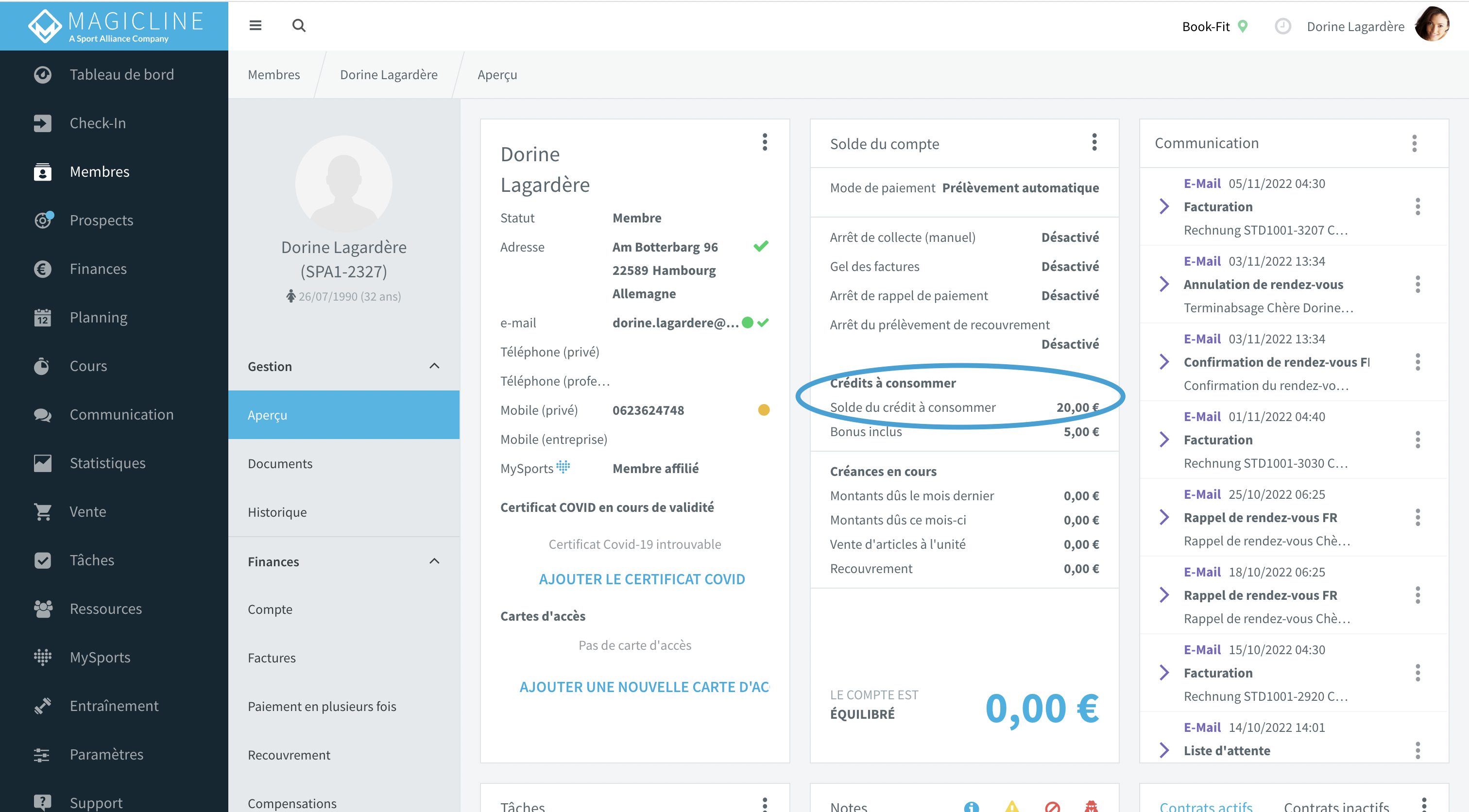Click the Vente shopping cart icon
The height and width of the screenshot is (812, 1469).
[x=43, y=511]
